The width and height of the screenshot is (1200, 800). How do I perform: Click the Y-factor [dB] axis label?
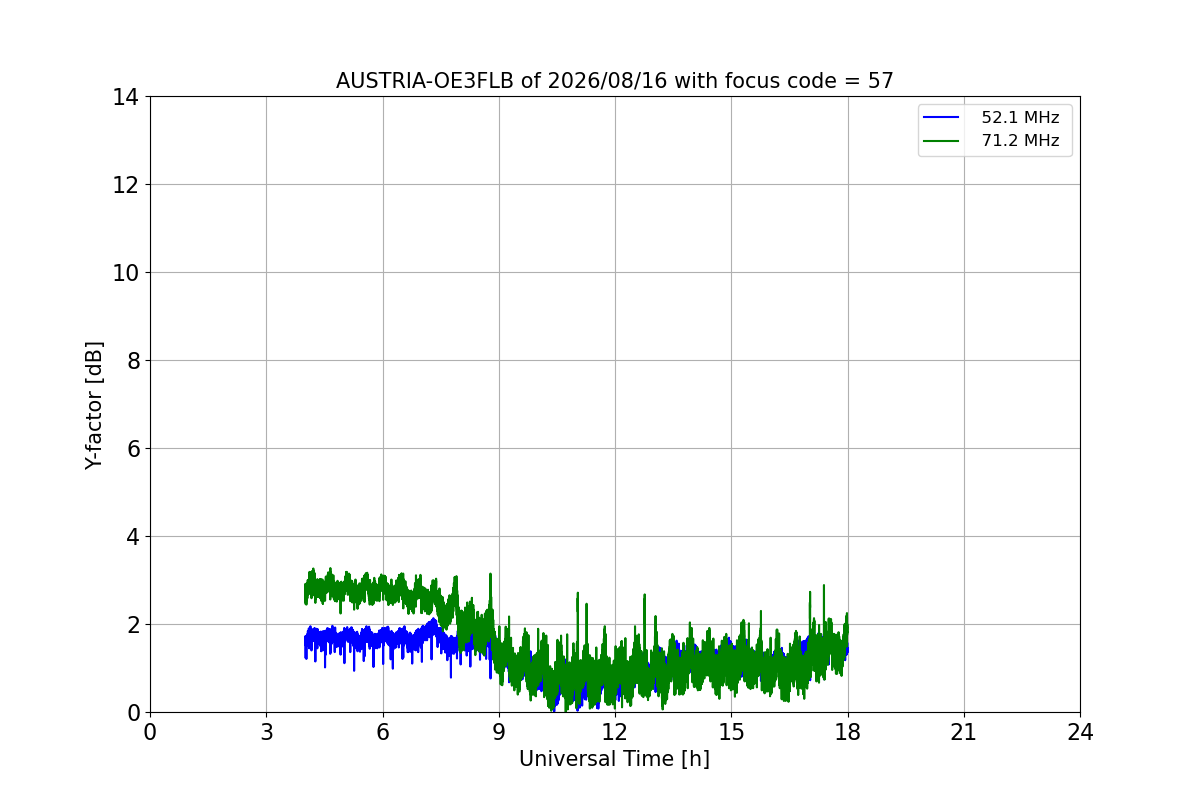(94, 405)
